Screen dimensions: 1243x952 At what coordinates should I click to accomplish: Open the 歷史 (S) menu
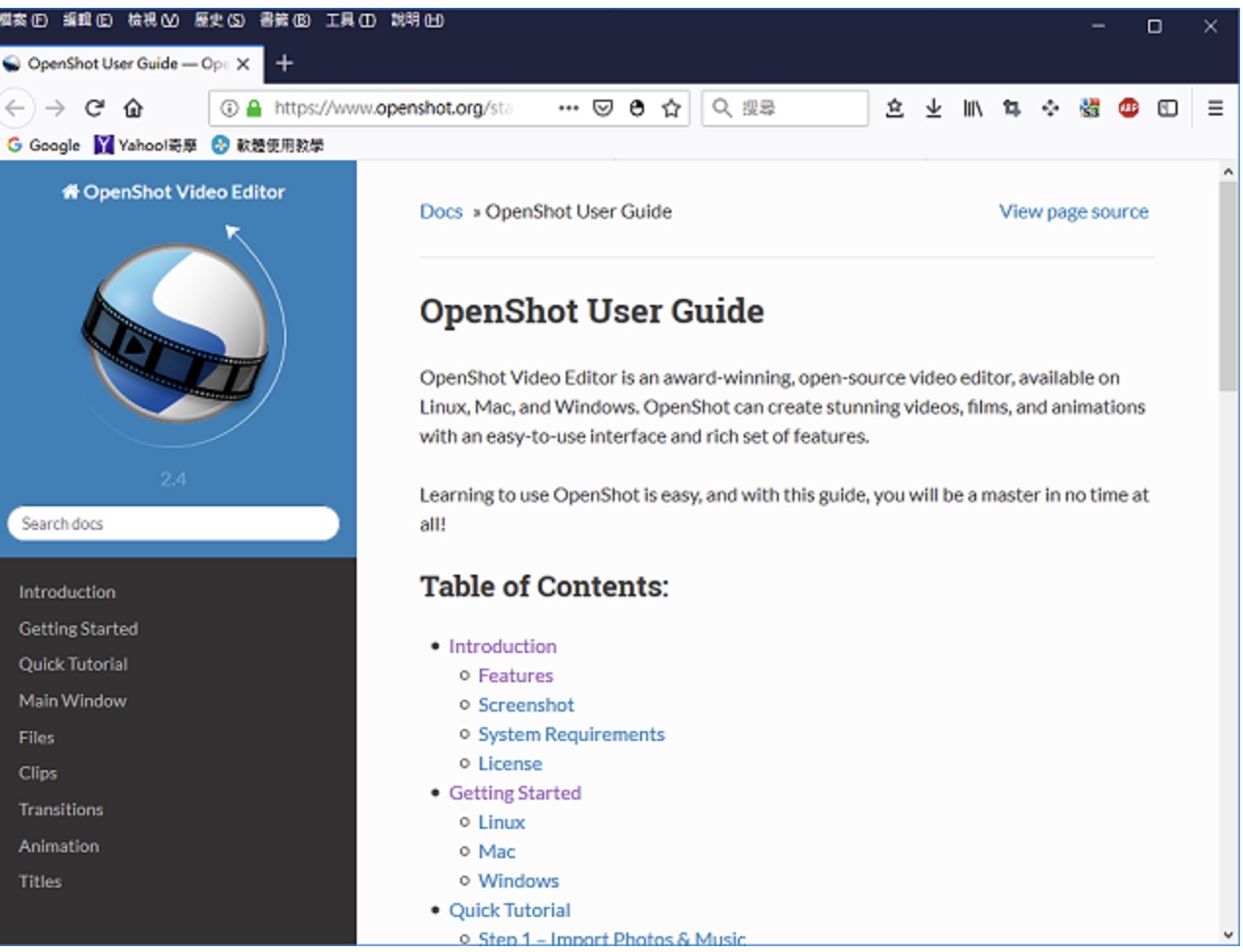[x=220, y=20]
